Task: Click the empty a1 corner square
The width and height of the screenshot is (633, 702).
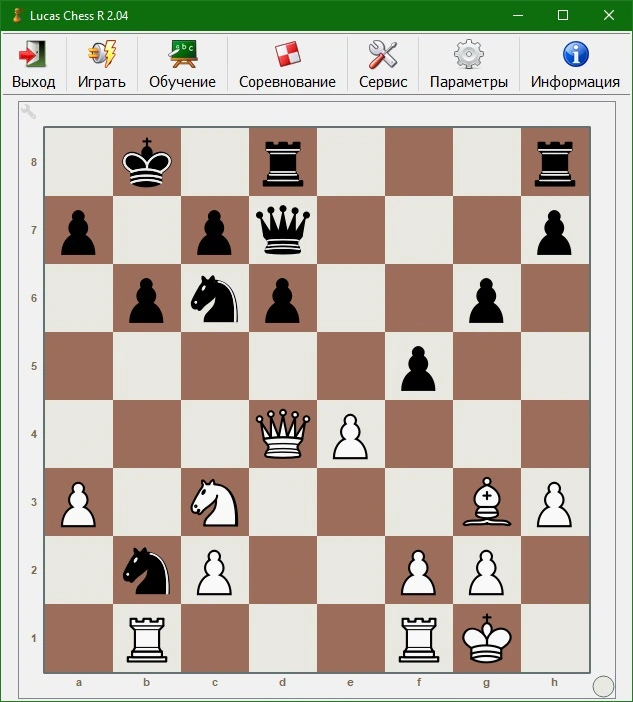Action: click(x=78, y=638)
